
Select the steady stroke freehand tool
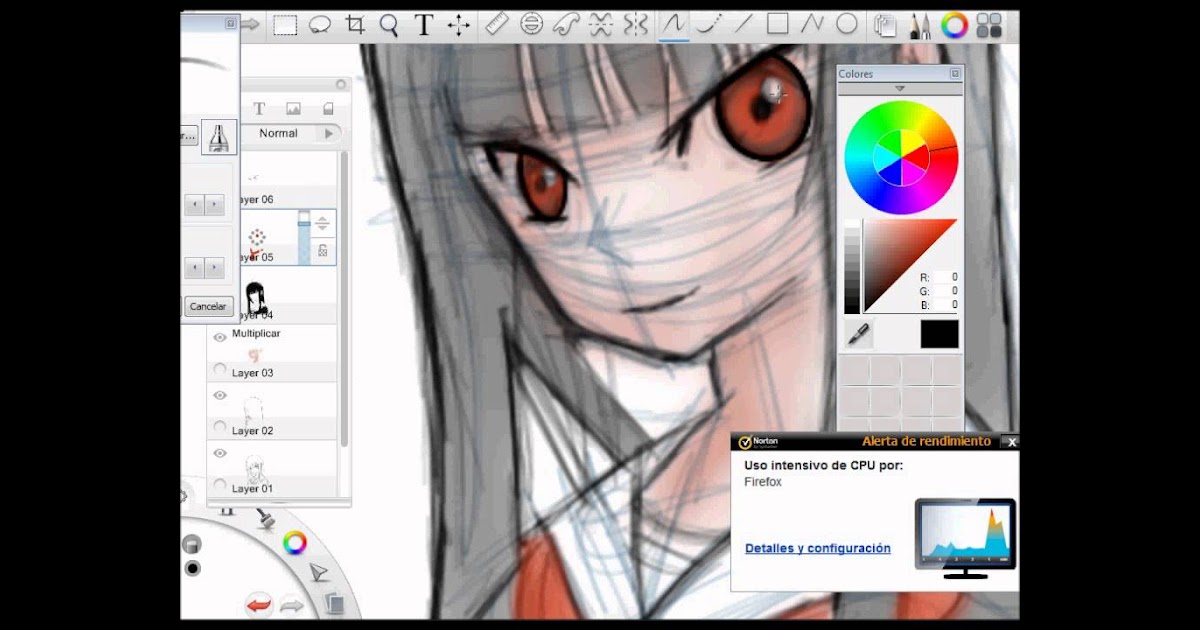pos(674,24)
